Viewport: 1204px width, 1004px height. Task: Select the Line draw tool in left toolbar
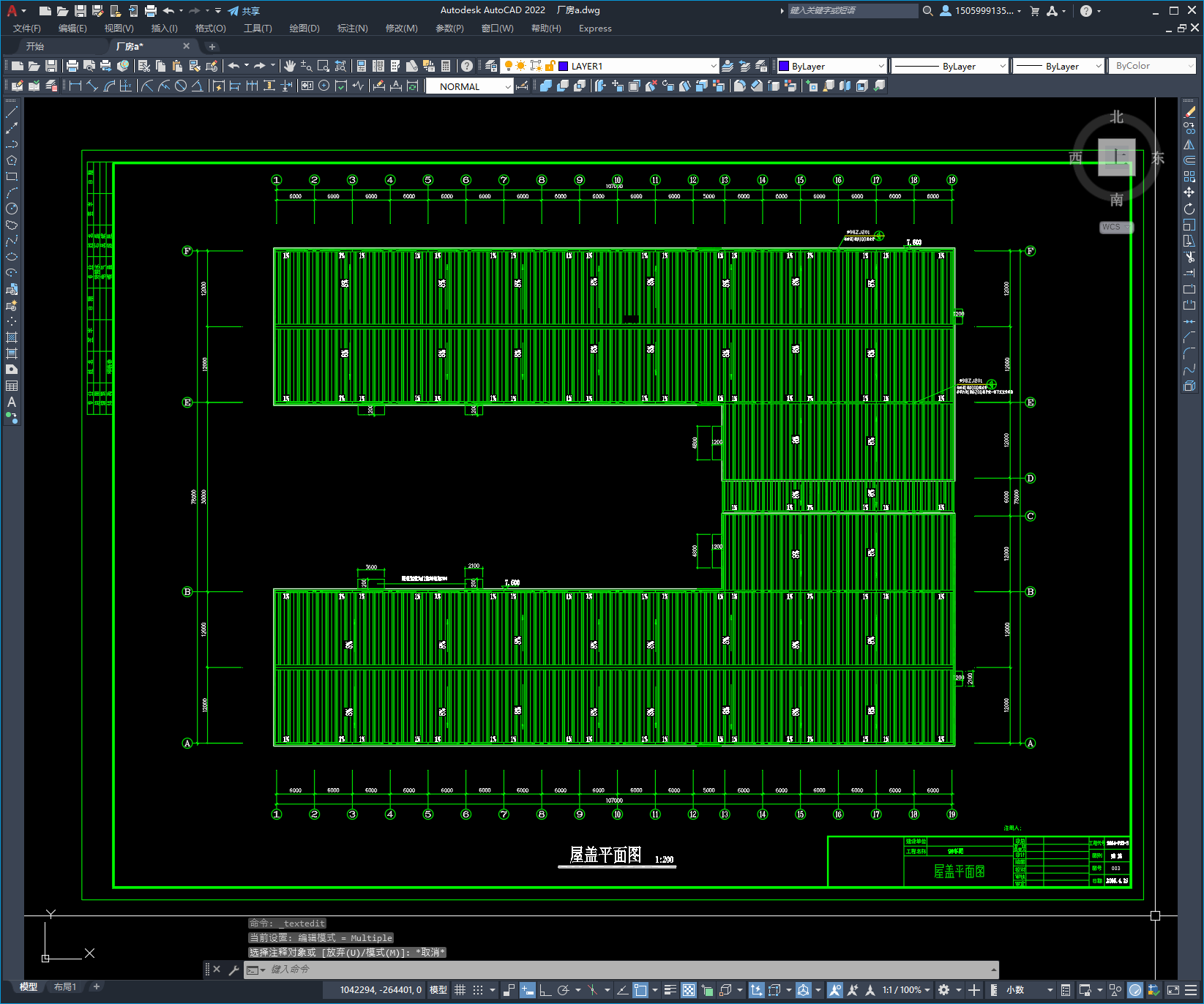(x=12, y=112)
